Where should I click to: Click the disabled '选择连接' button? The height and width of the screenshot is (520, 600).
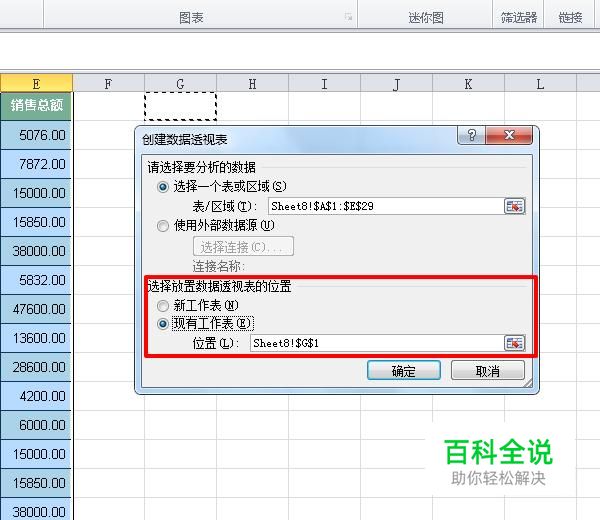(243, 246)
